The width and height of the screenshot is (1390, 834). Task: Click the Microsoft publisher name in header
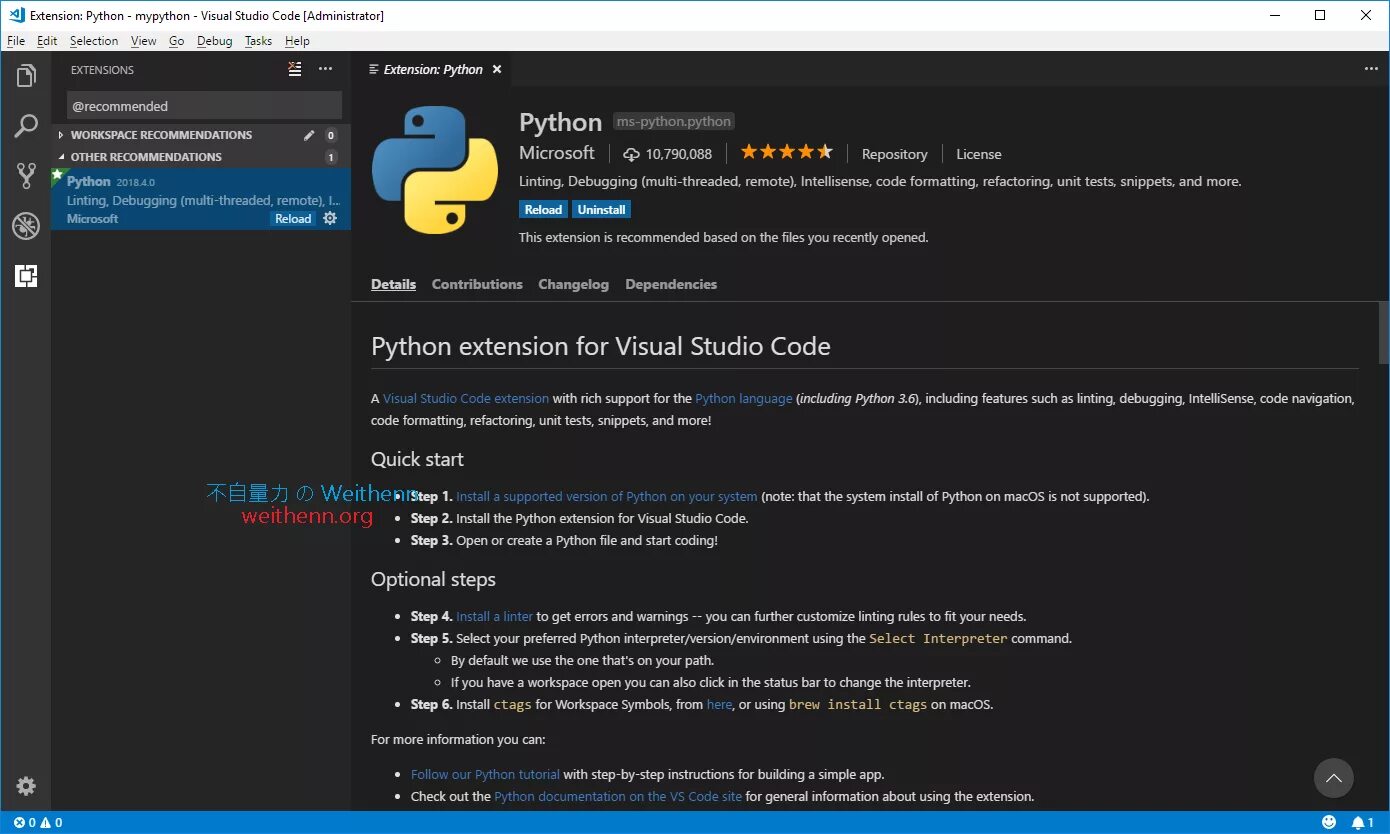557,153
